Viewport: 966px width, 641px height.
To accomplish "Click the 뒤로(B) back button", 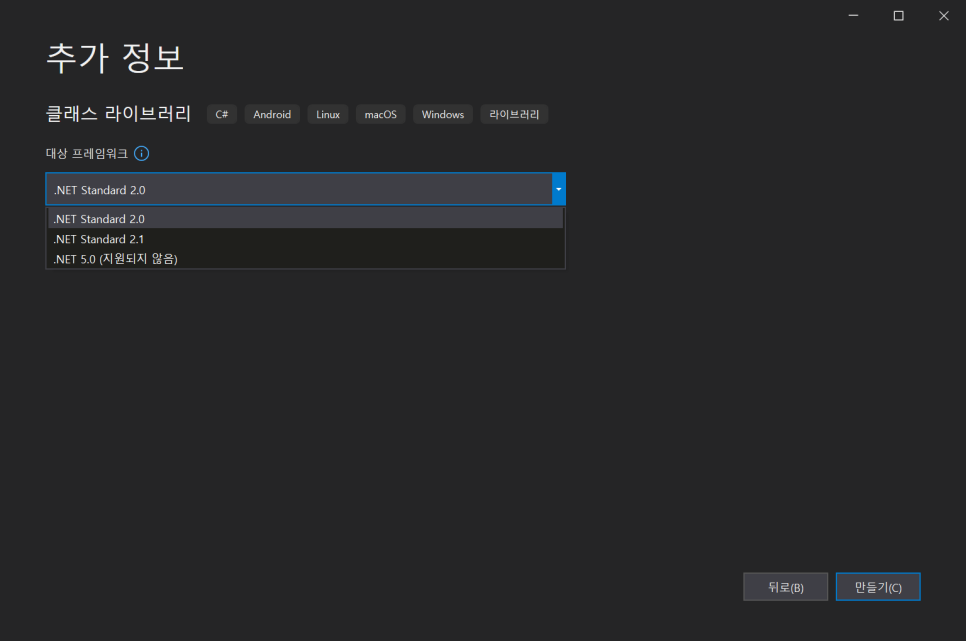I will (785, 587).
